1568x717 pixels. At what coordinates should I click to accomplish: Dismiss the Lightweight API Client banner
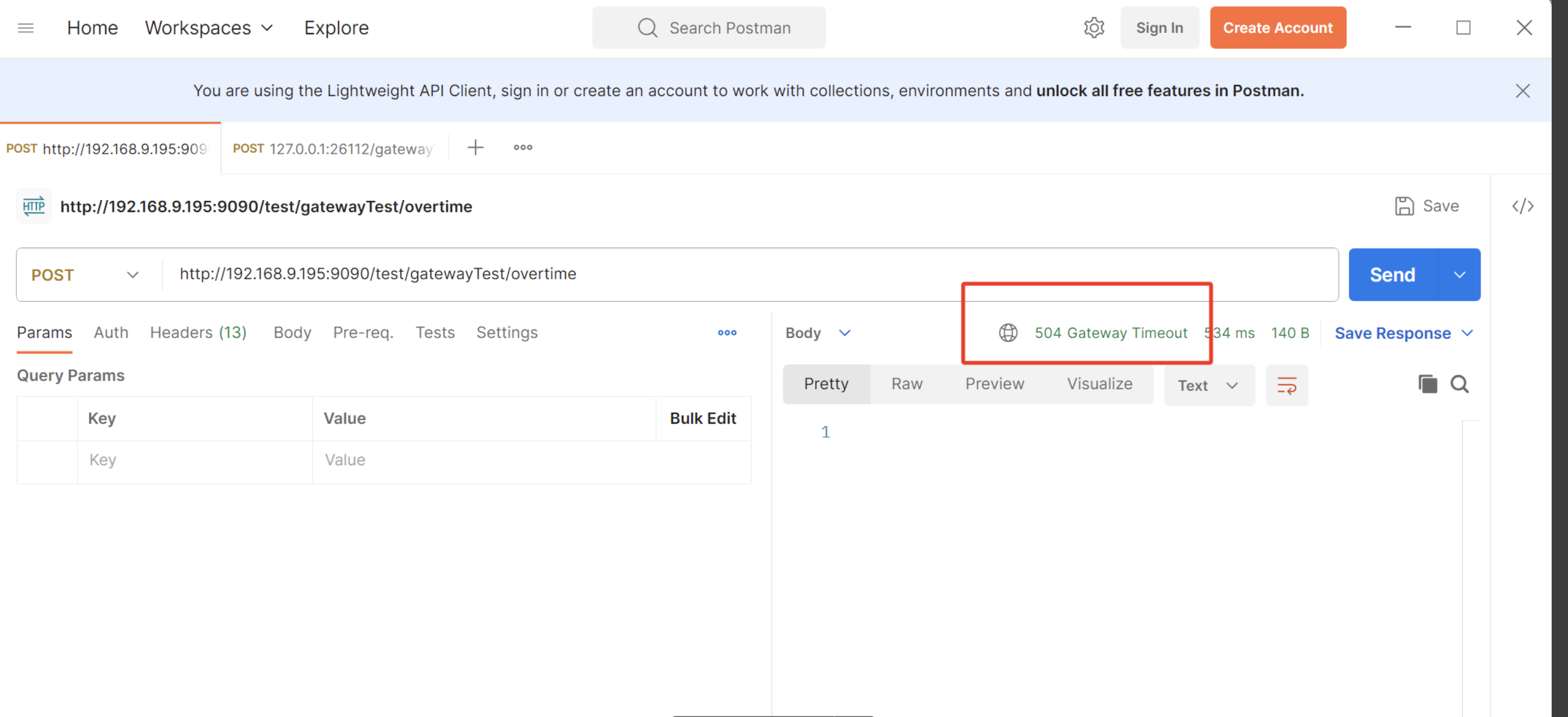coord(1523,91)
